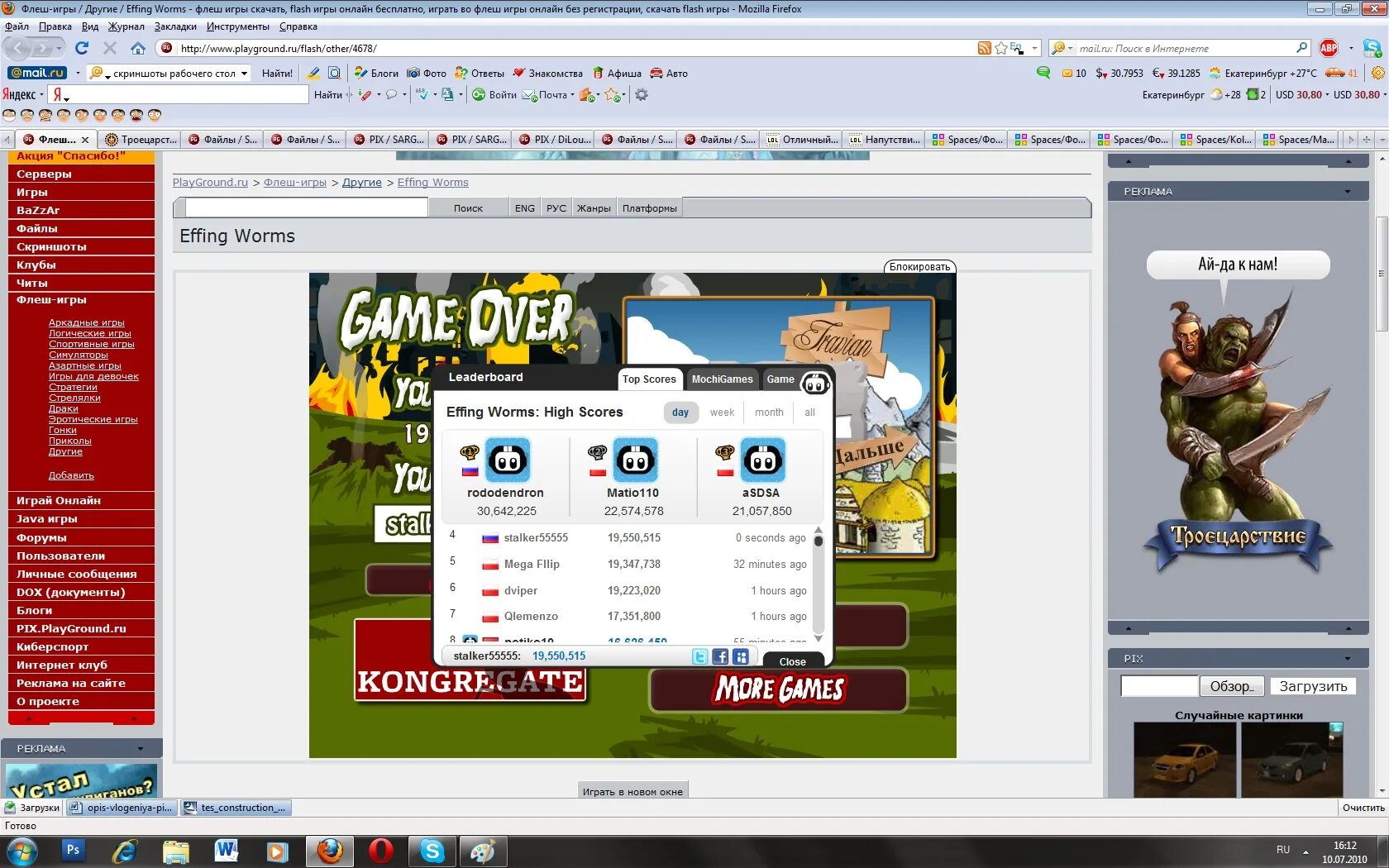Open the yellow taxi random picture thumbnail
The image size is (1389, 868).
coord(1184,760)
